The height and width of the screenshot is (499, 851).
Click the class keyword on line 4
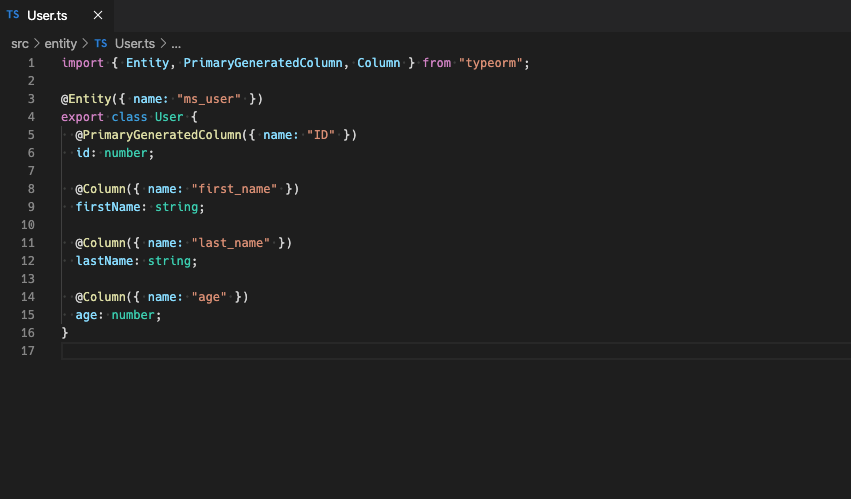[x=129, y=117]
